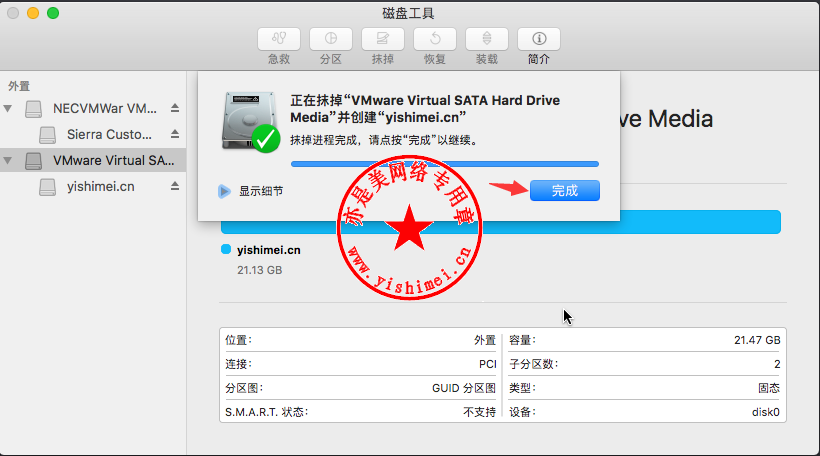Click the 分区图 label in the info table

pyautogui.click(x=244, y=388)
